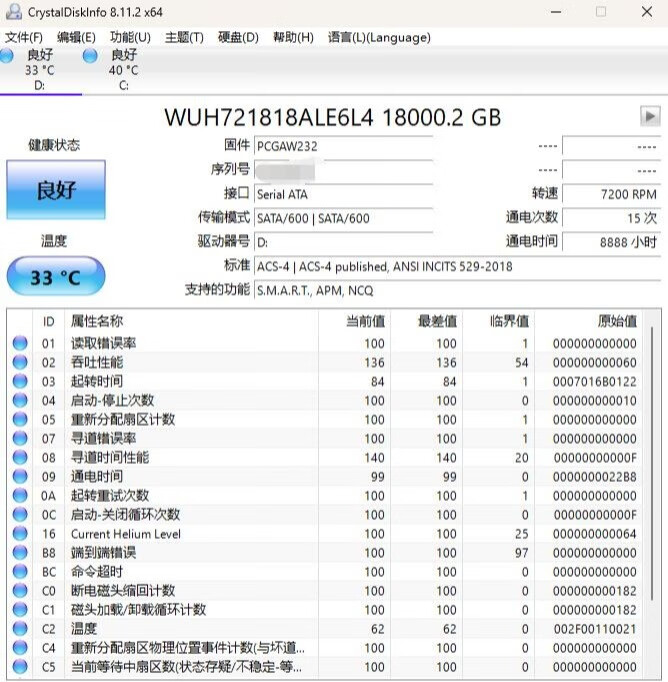Select the D: drive tab at 33 °C
The width and height of the screenshot is (668, 682).
tap(39, 70)
